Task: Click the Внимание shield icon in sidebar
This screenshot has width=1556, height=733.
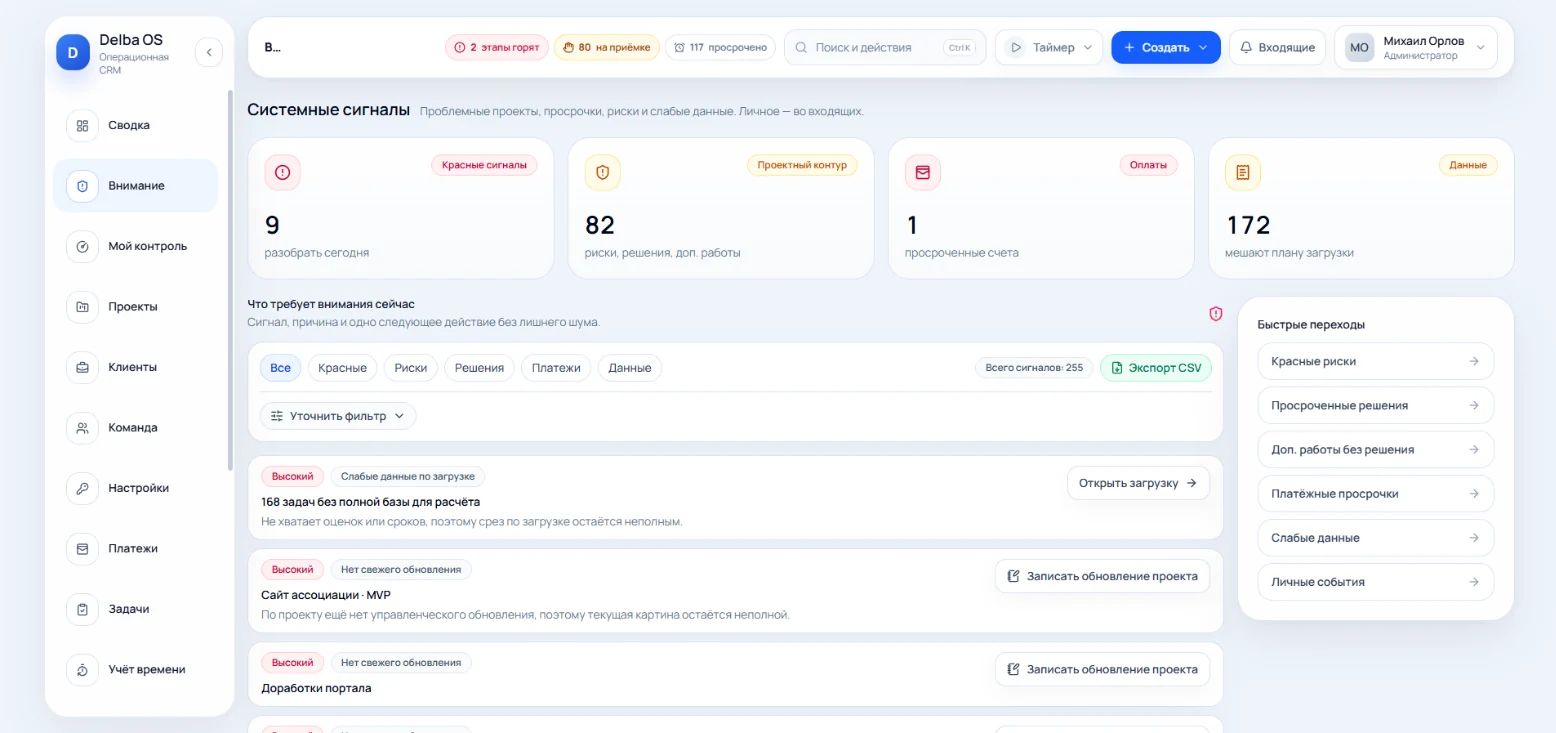Action: (x=82, y=186)
